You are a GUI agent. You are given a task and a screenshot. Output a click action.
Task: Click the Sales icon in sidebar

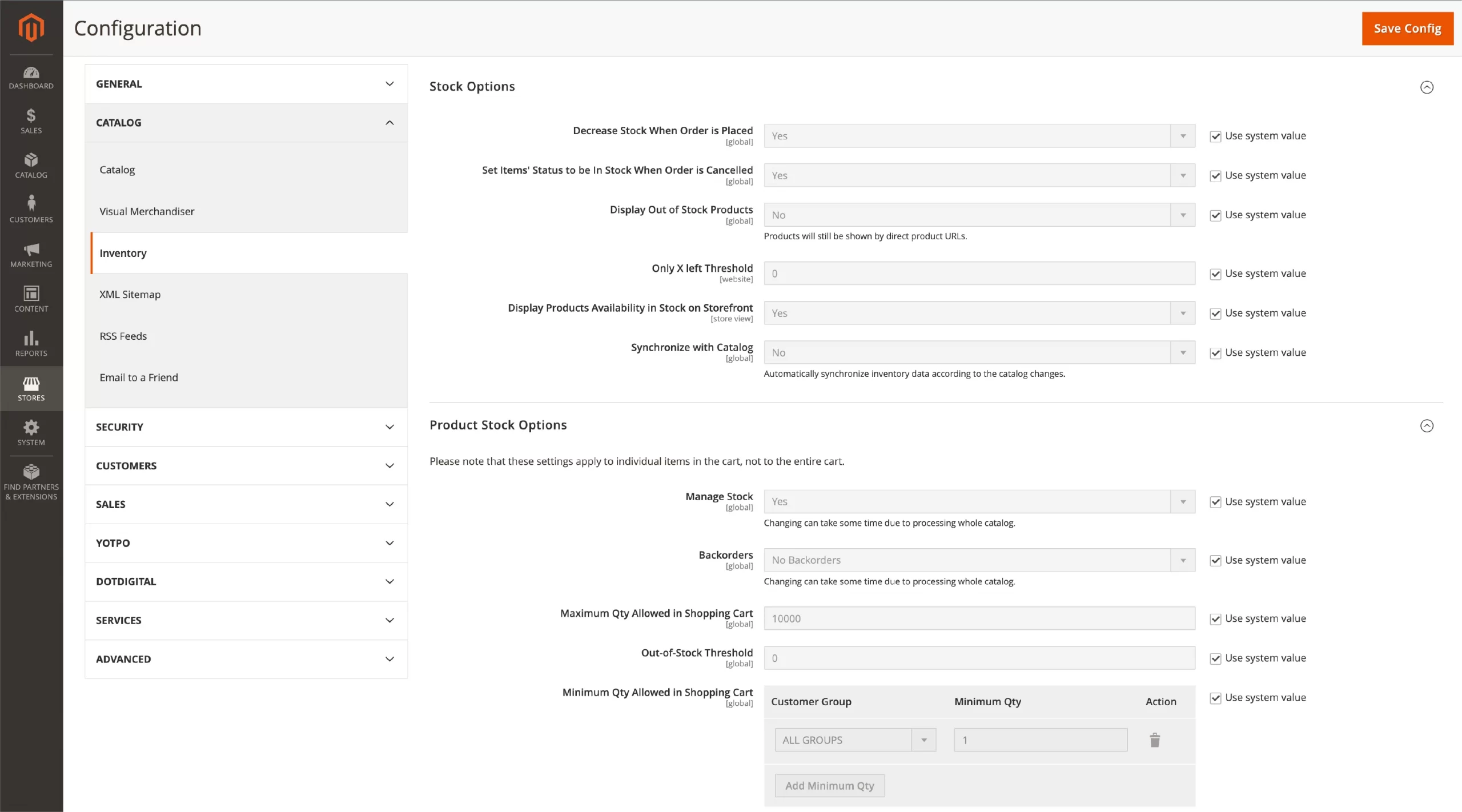(30, 120)
